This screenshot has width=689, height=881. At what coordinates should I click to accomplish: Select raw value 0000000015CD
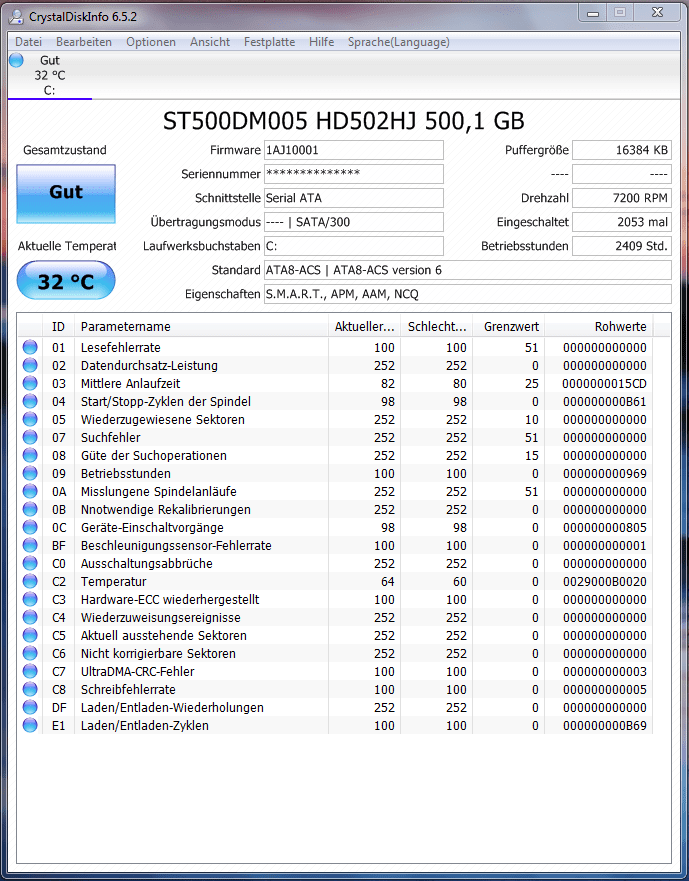tap(605, 384)
